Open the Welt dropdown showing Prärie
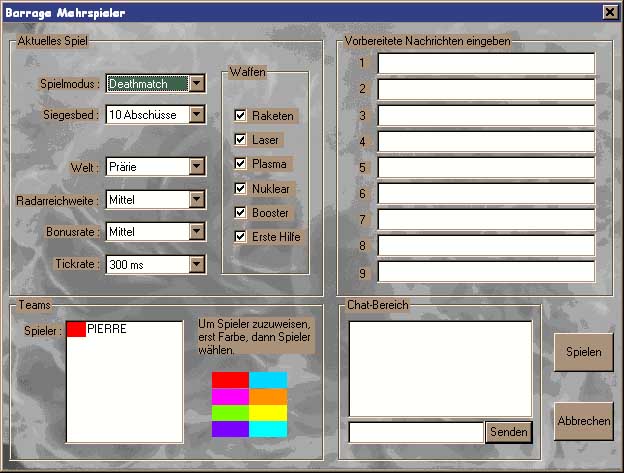This screenshot has width=624, height=473. coord(197,166)
